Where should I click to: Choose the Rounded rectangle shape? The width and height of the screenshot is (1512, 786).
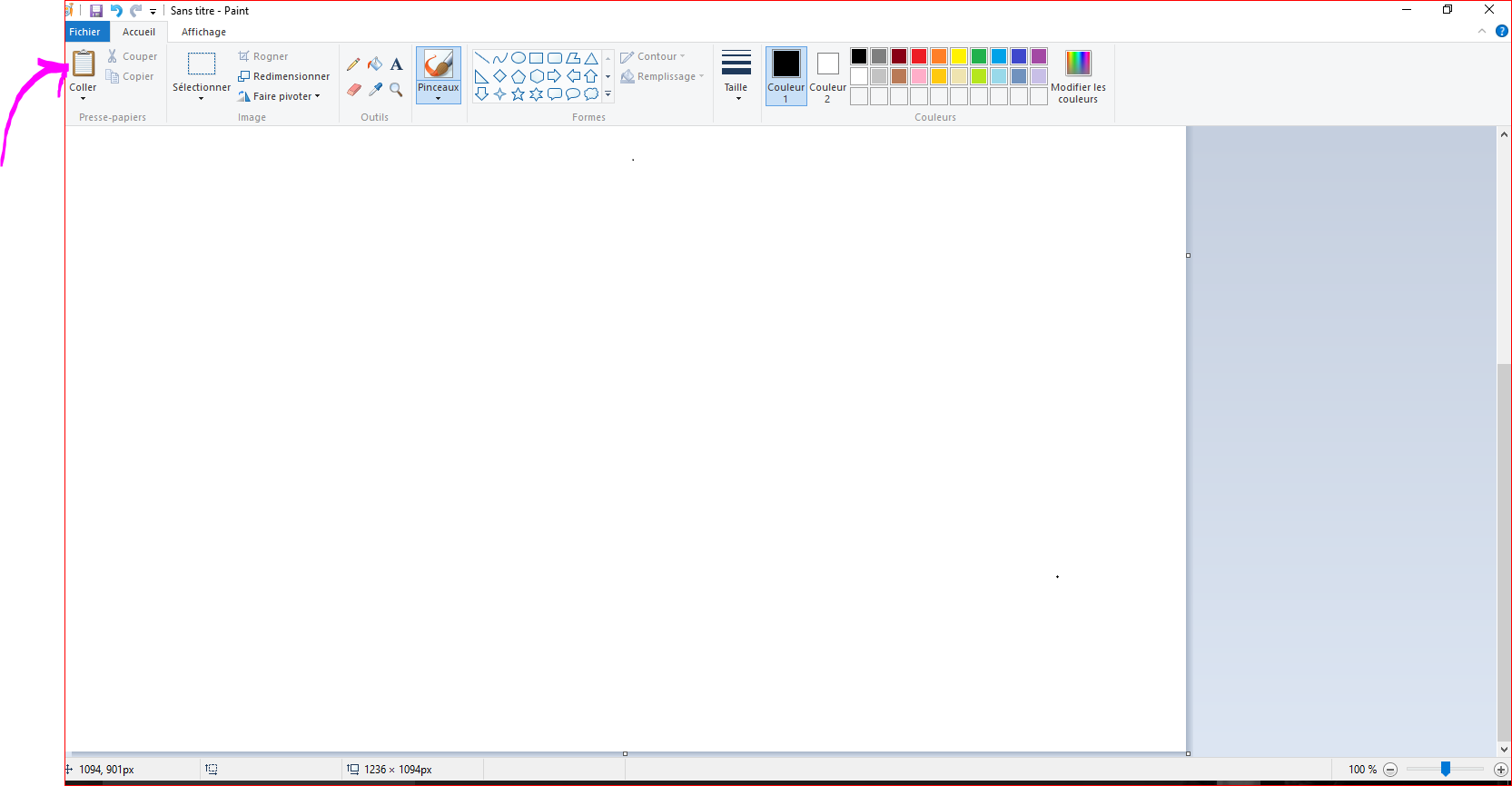click(x=555, y=58)
